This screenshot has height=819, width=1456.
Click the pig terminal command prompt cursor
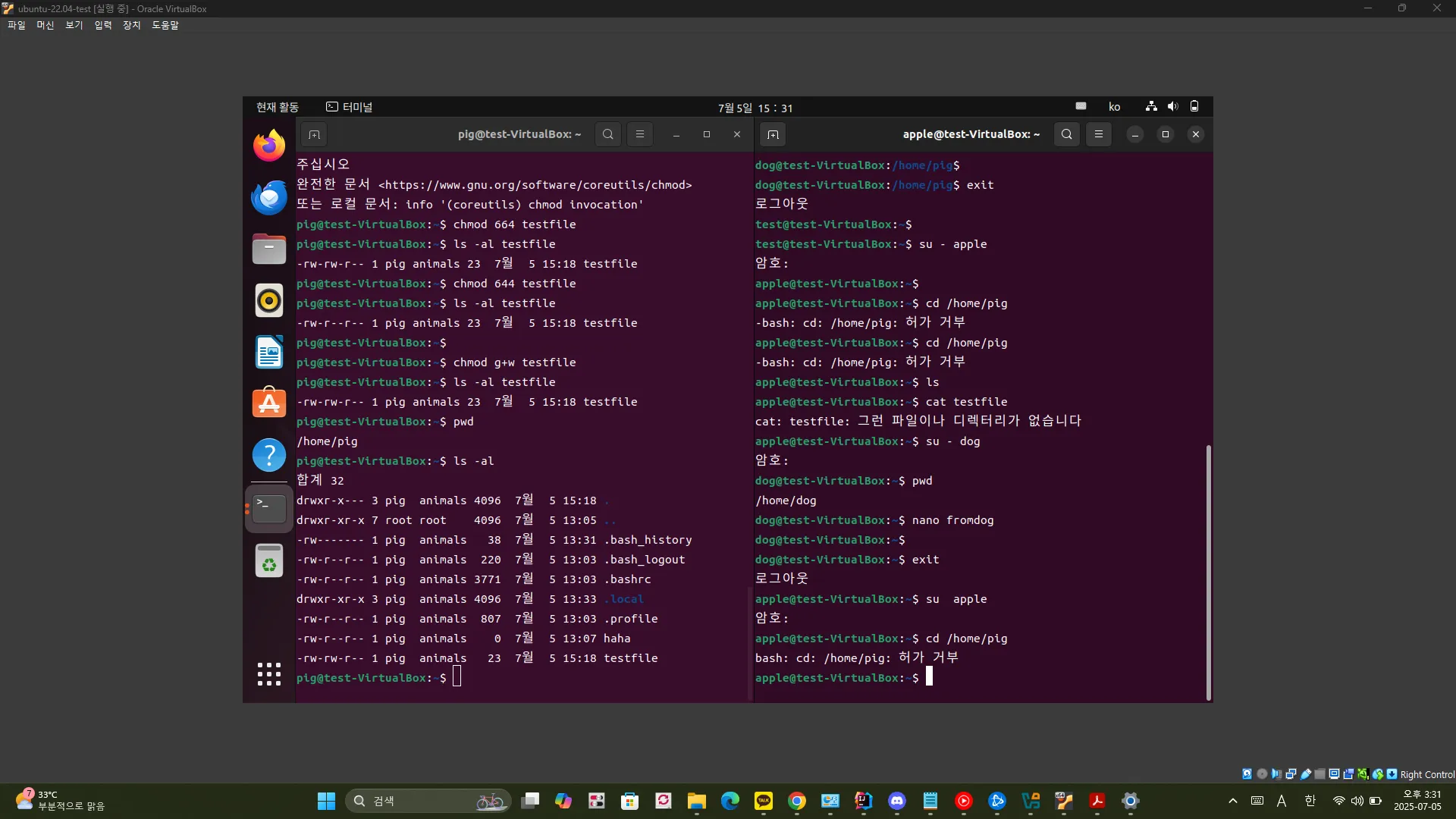tap(457, 677)
